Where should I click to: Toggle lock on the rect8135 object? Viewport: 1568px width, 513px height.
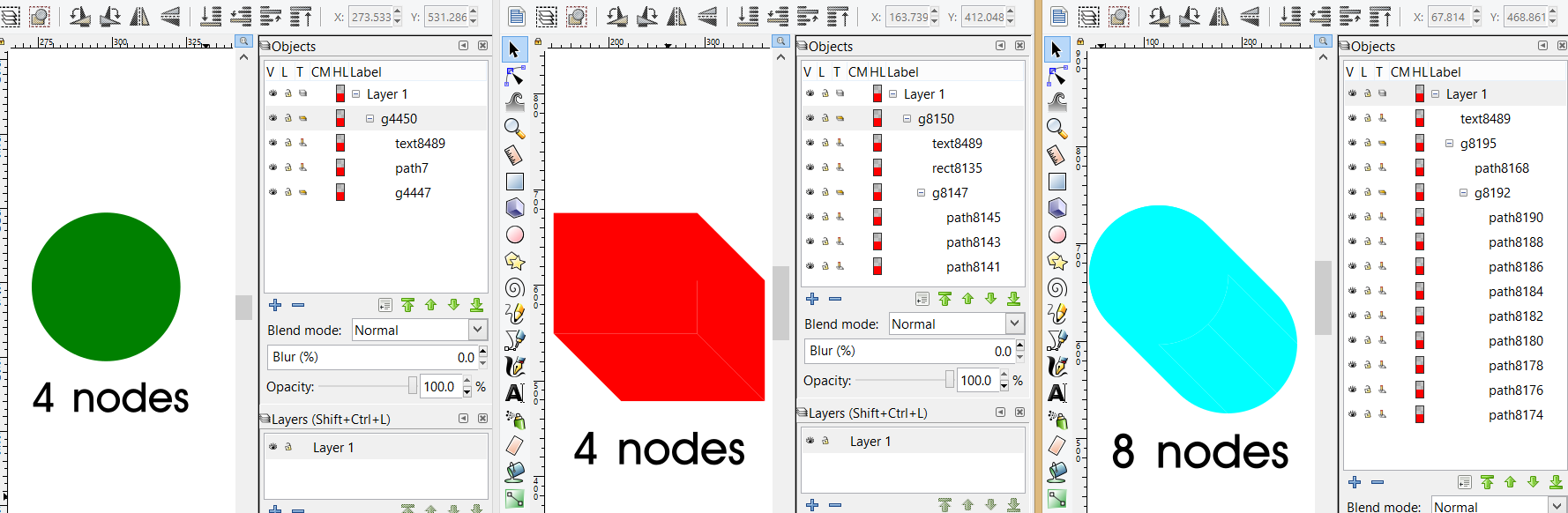pyautogui.click(x=825, y=167)
